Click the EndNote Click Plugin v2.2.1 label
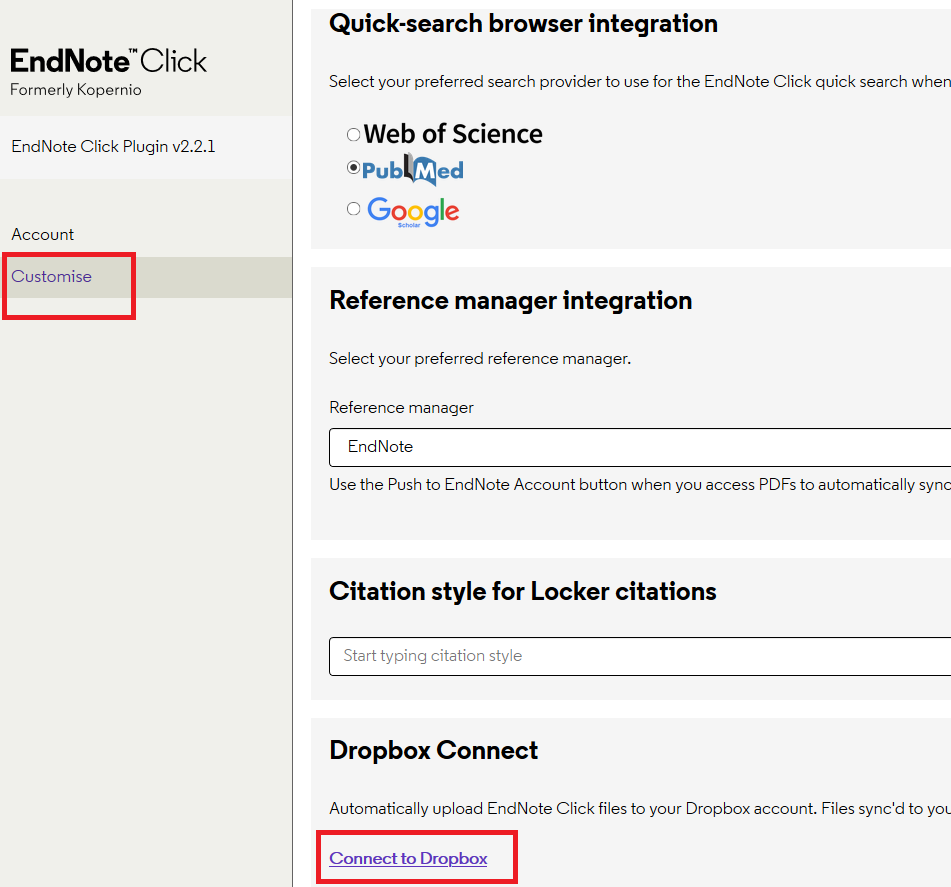The width and height of the screenshot is (951, 887). tap(113, 146)
